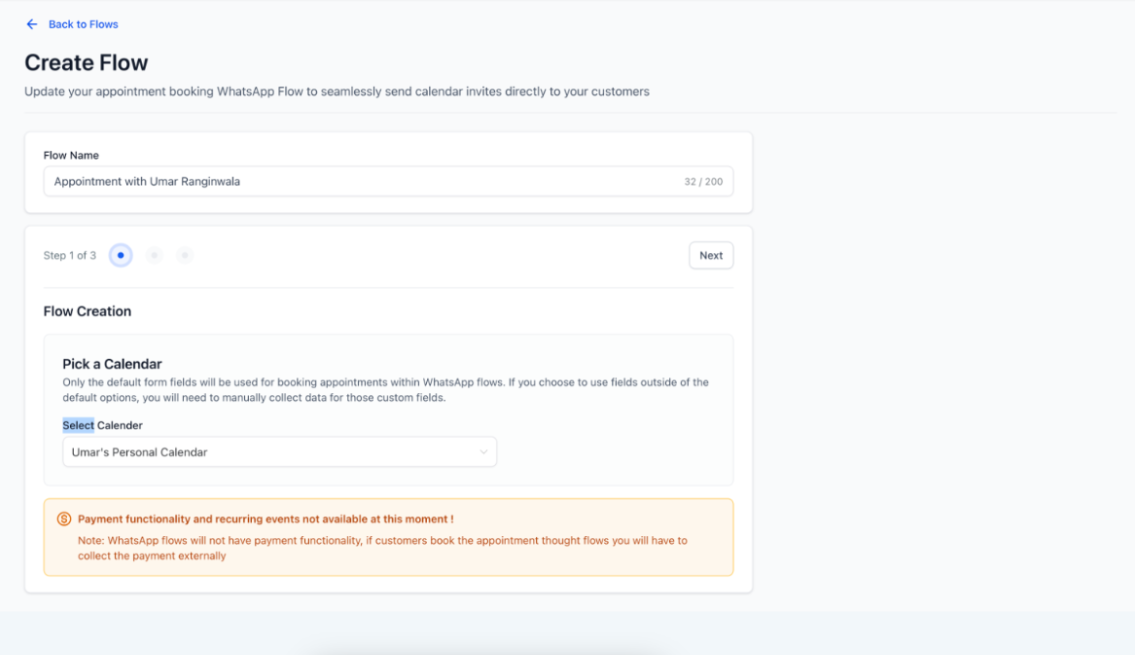Click the Flow Name label
1135x655 pixels.
[x=71, y=155]
